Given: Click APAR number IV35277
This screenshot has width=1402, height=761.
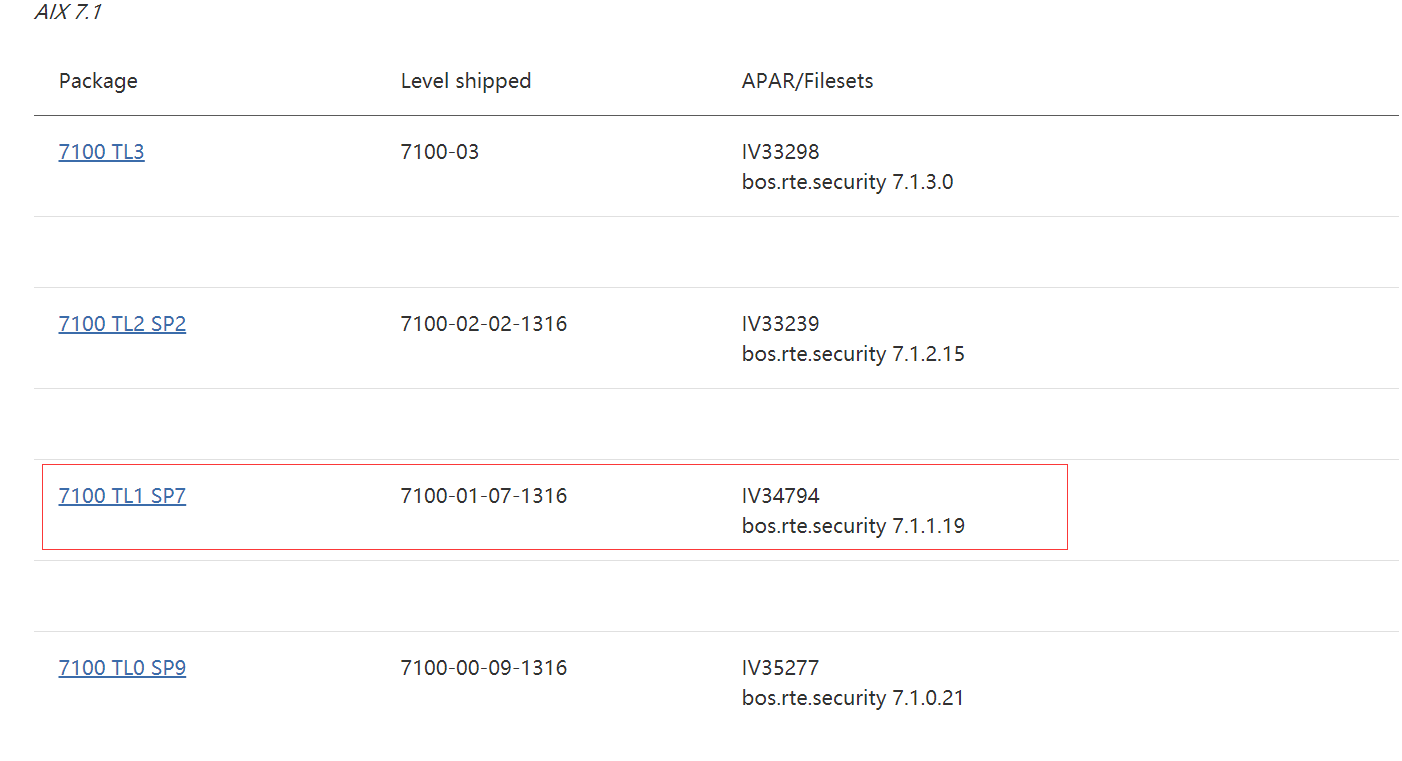Looking at the screenshot, I should click(x=780, y=668).
